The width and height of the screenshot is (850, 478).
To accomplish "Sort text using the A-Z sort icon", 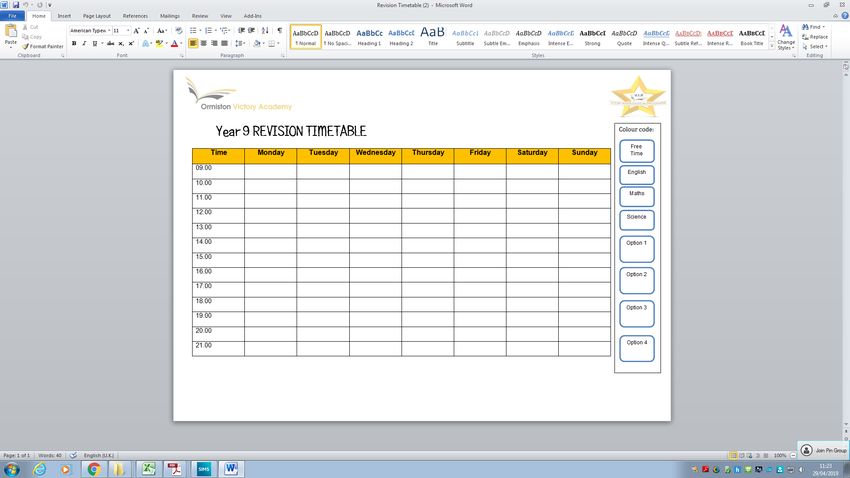I will pyautogui.click(x=265, y=31).
